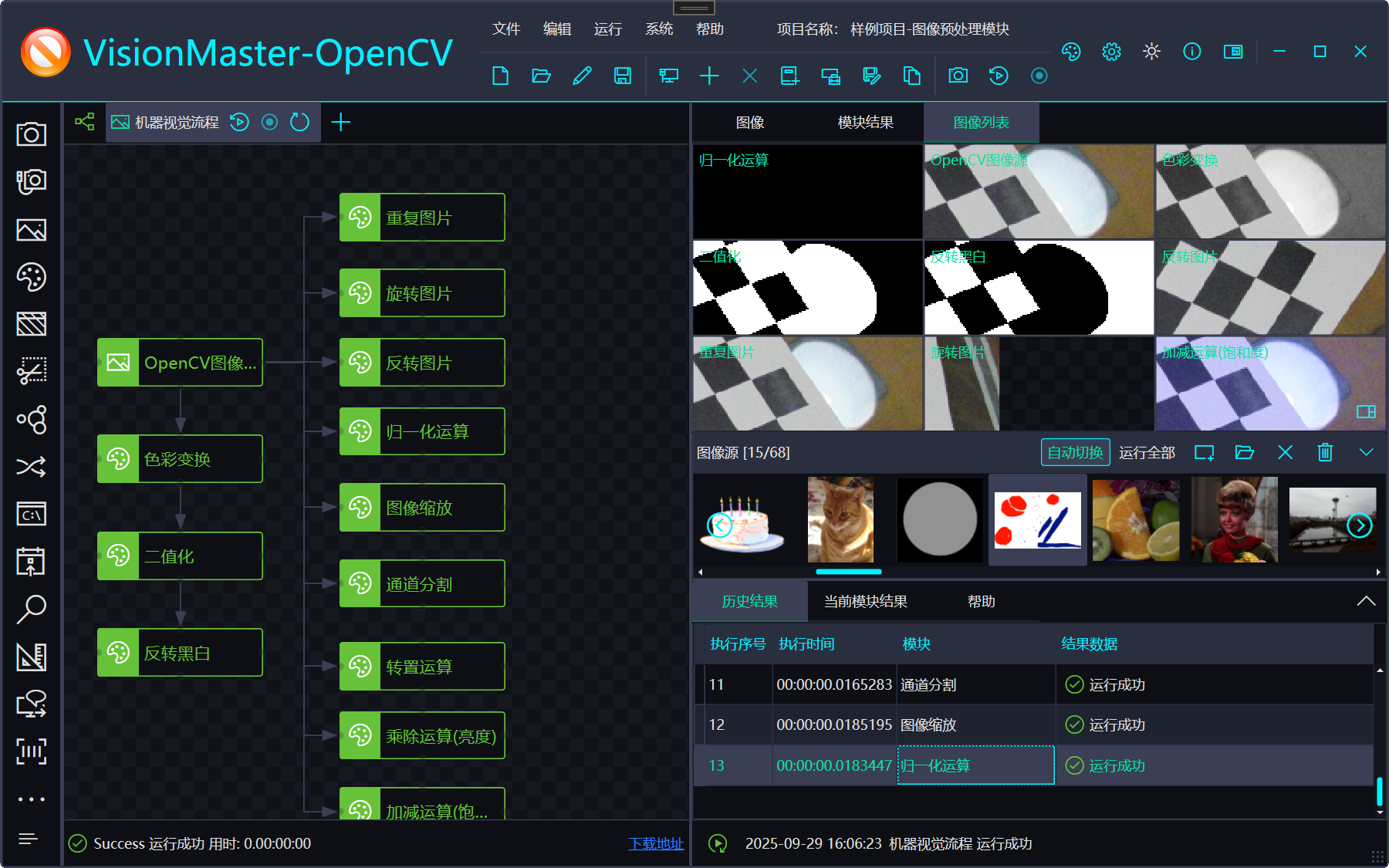Viewport: 1389px width, 868px height.
Task: Open the 文件 menu
Action: [506, 29]
